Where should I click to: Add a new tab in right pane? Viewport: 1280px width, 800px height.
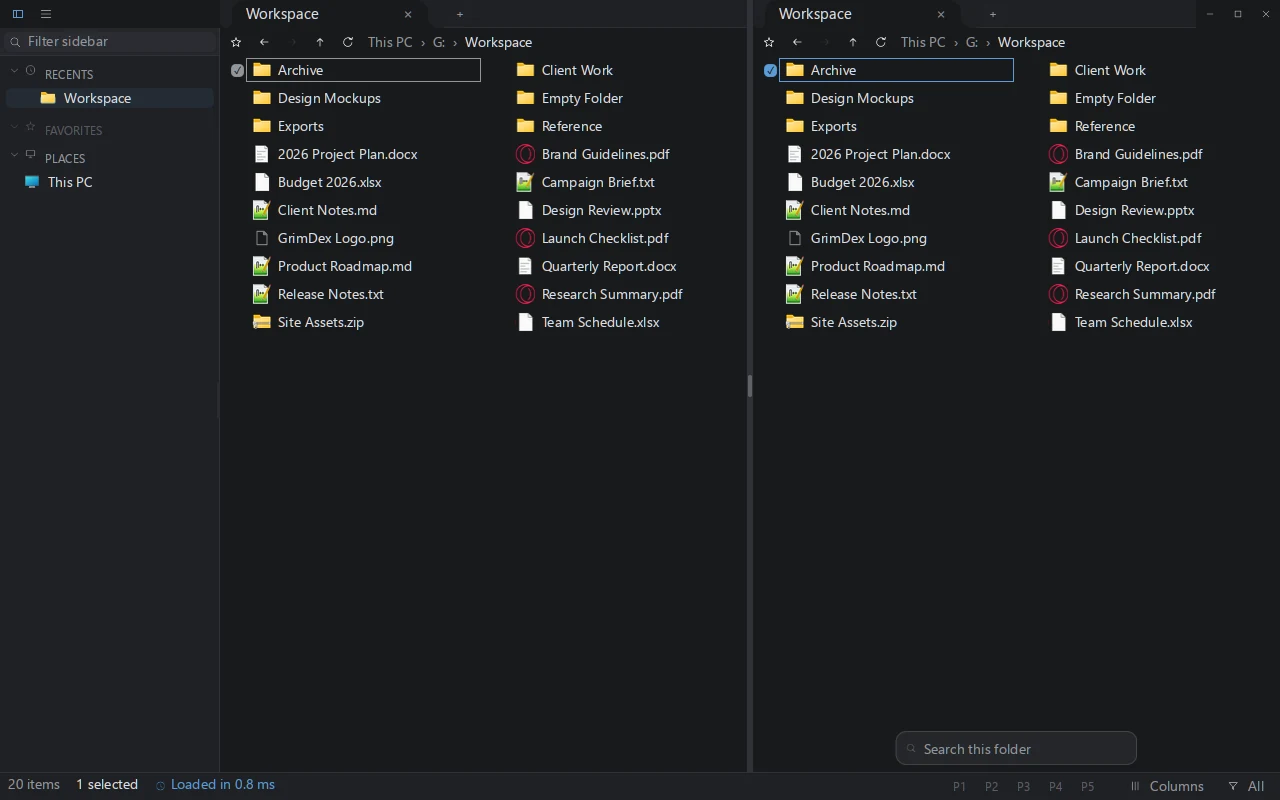(993, 14)
